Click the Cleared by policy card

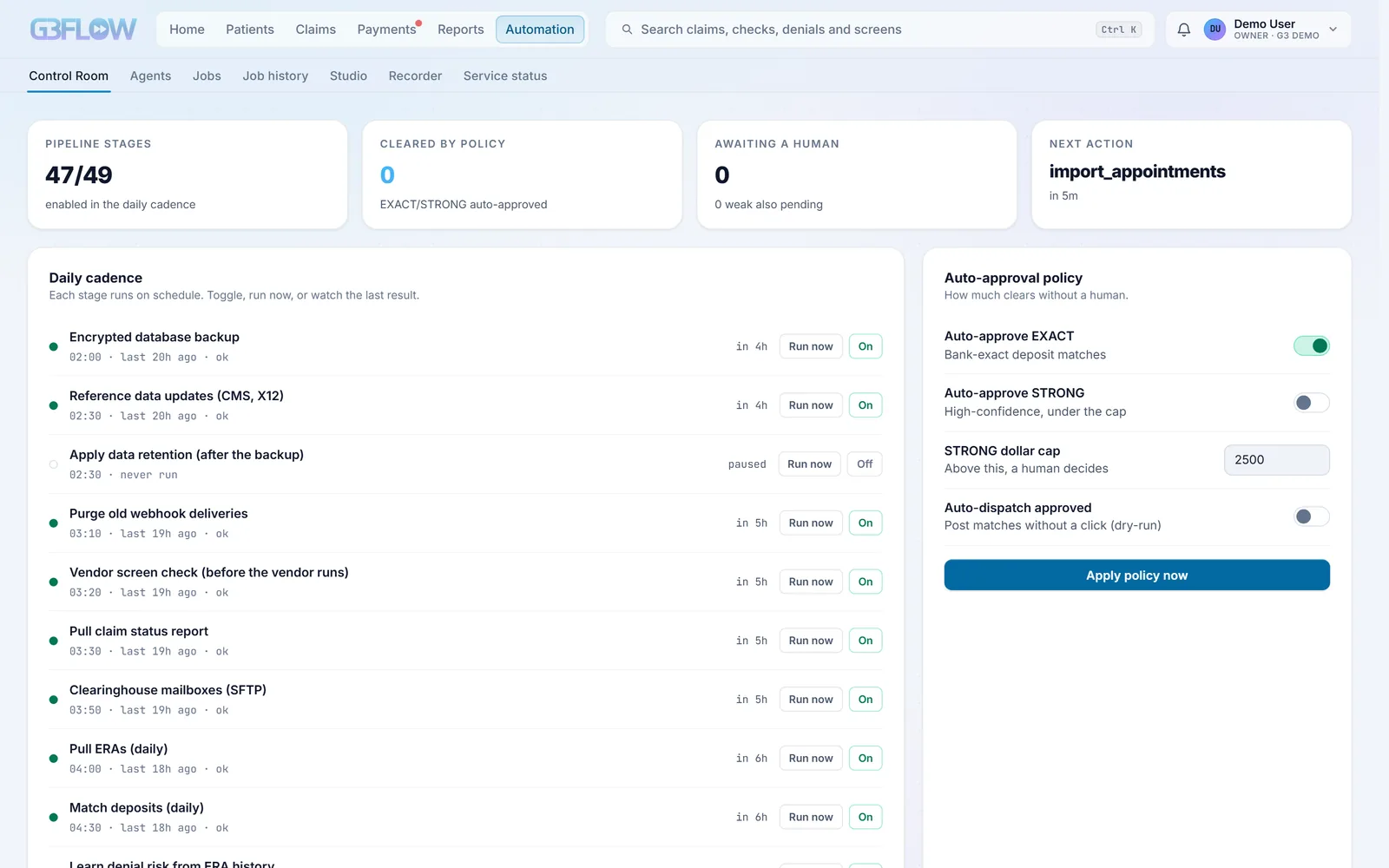coord(522,174)
